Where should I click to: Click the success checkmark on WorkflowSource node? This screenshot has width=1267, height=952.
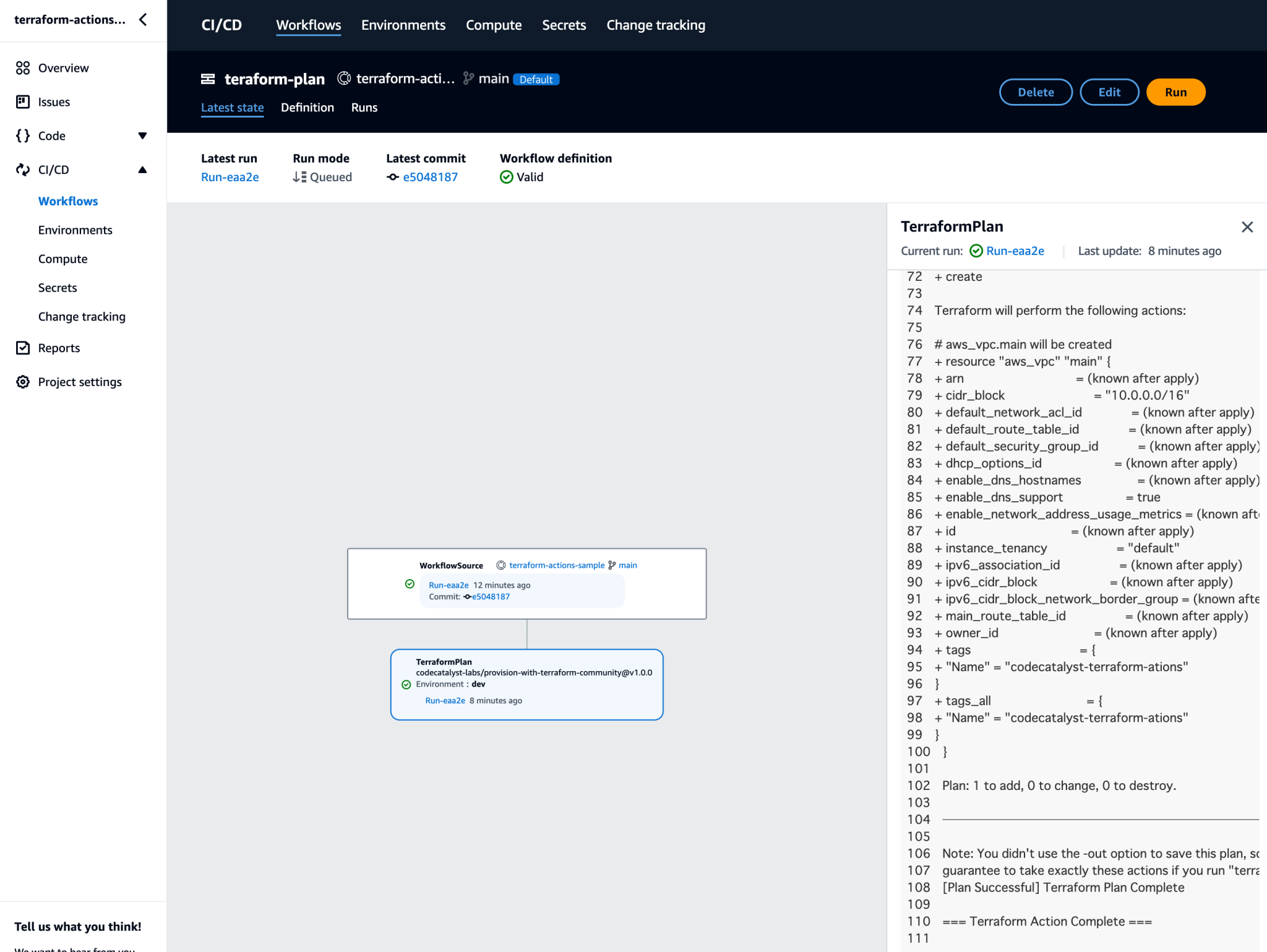coord(410,583)
